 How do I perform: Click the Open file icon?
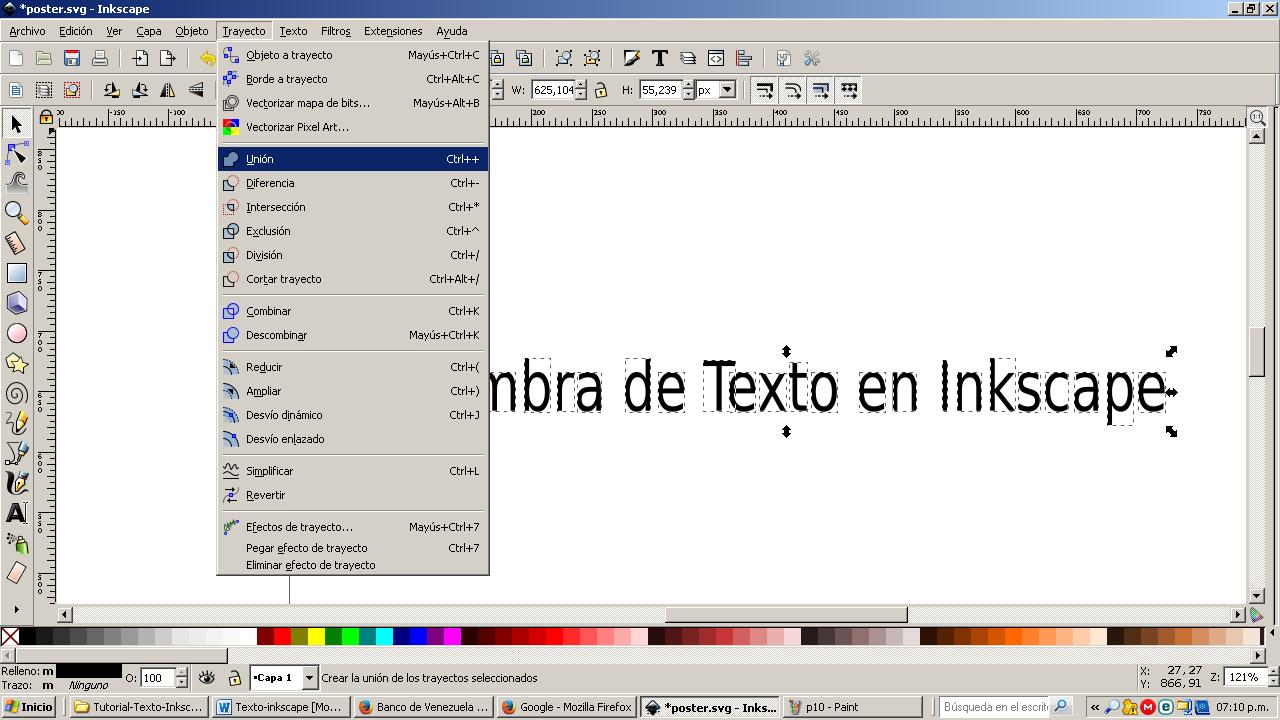point(44,59)
